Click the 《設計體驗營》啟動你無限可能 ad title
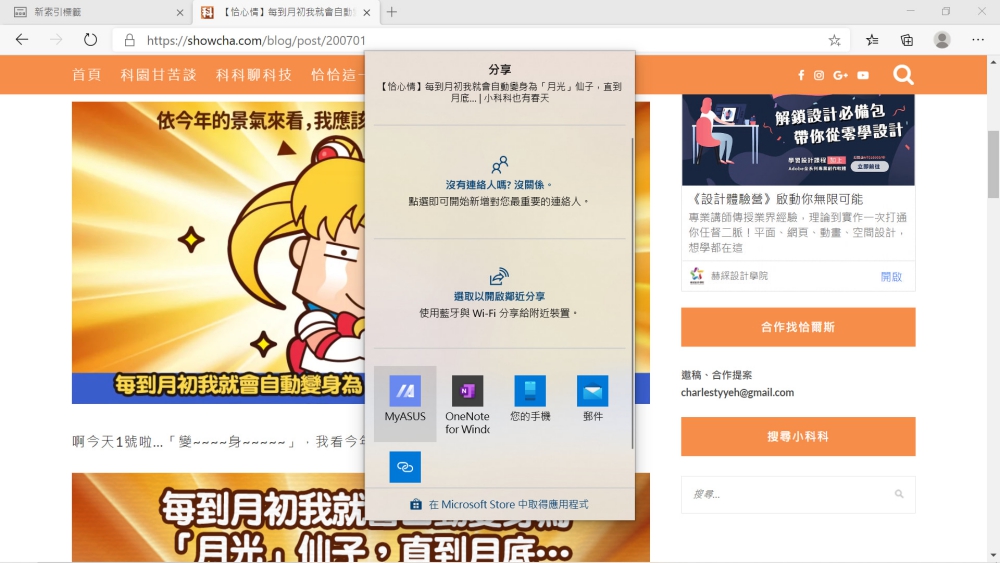This screenshot has width=1000, height=563. (775, 199)
